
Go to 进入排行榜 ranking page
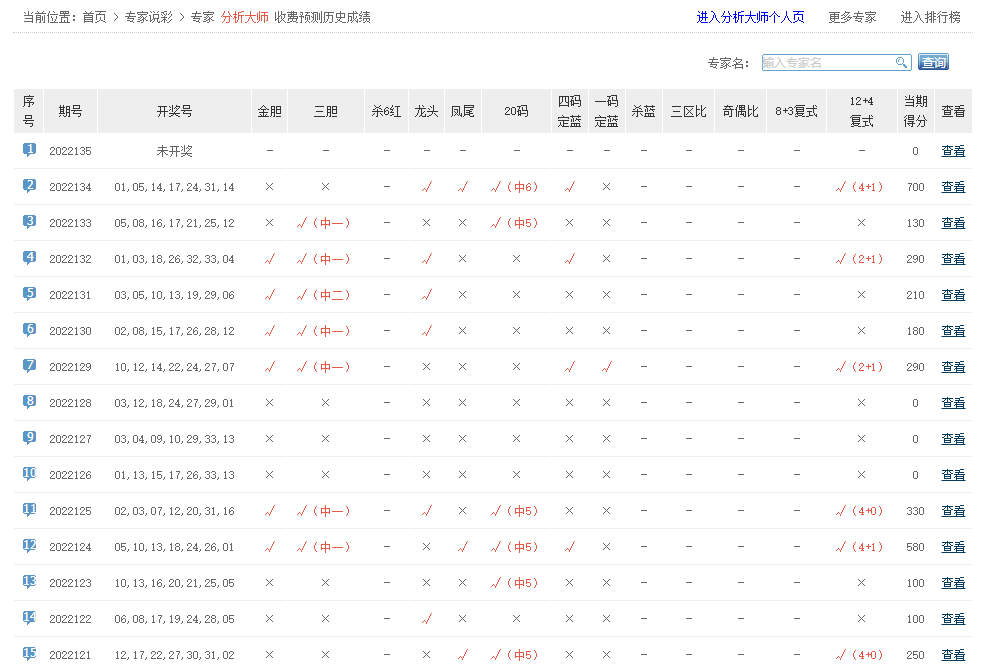click(x=930, y=17)
